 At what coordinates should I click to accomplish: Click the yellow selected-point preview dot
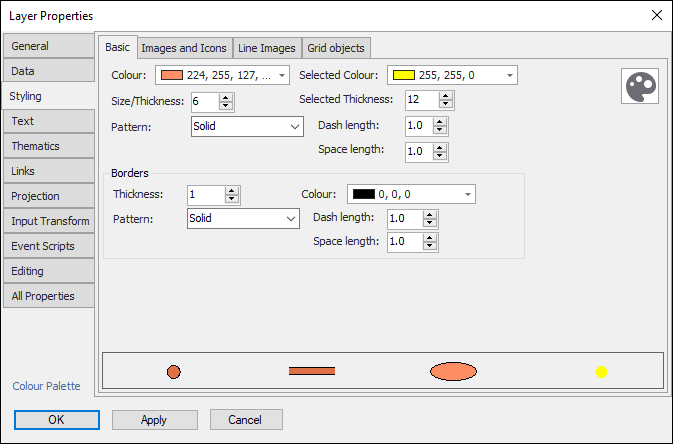click(x=601, y=372)
